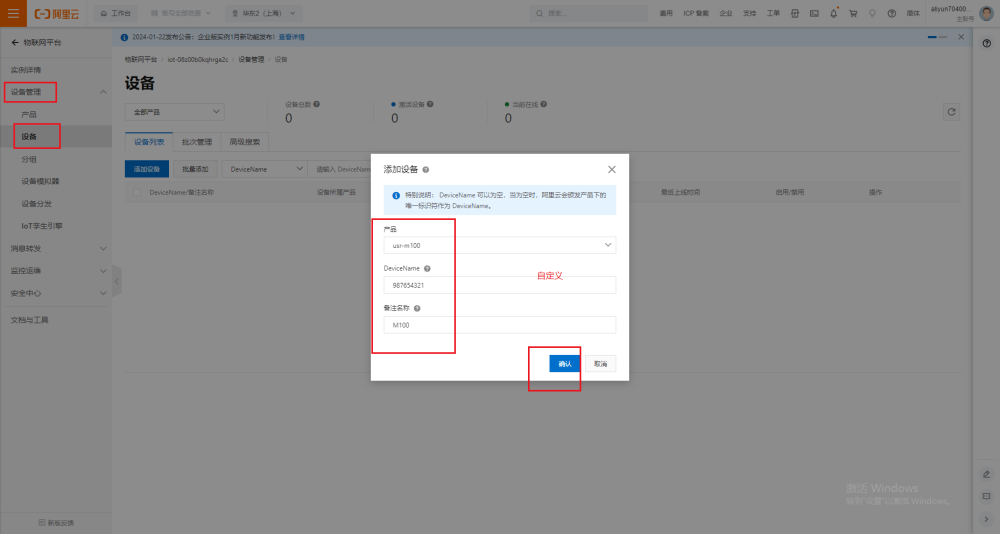The width and height of the screenshot is (1000, 534).
Task: Click the DeviceName input field
Action: click(499, 285)
